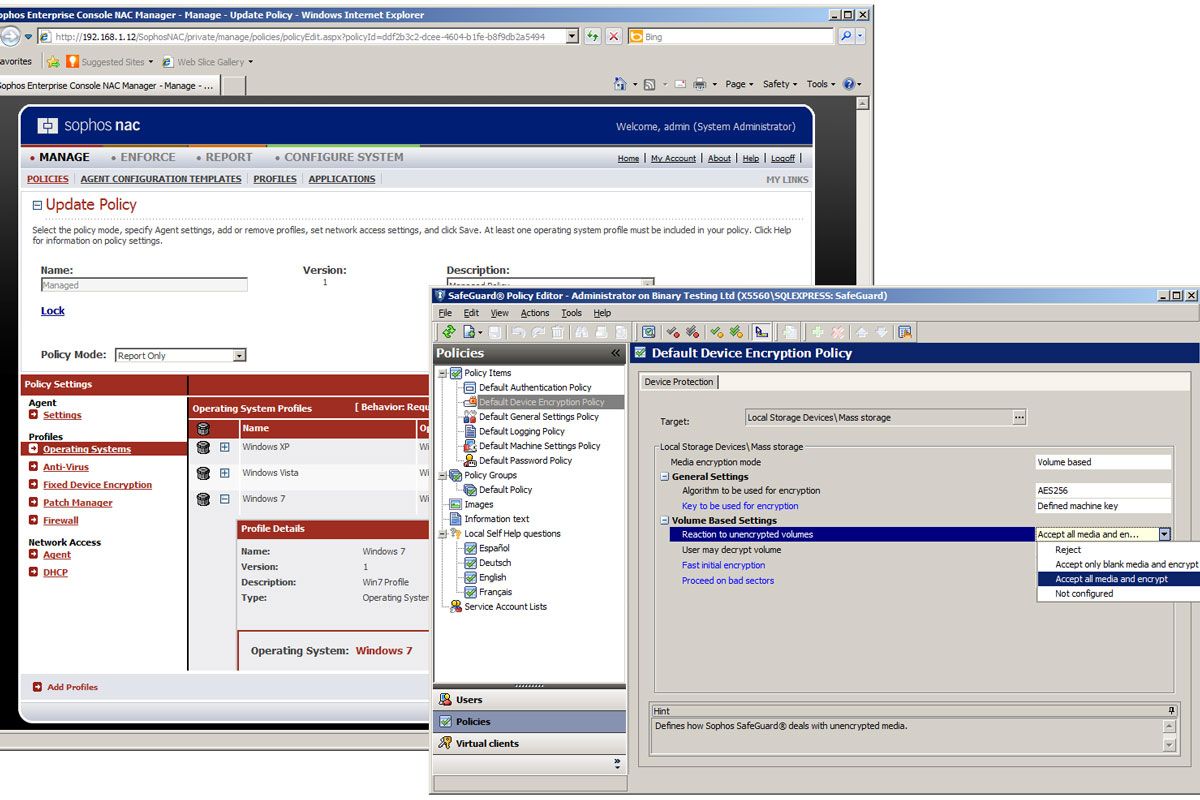Click the new policy document icon in SafeGuard toolbar
This screenshot has width=1200, height=800.
[x=469, y=332]
